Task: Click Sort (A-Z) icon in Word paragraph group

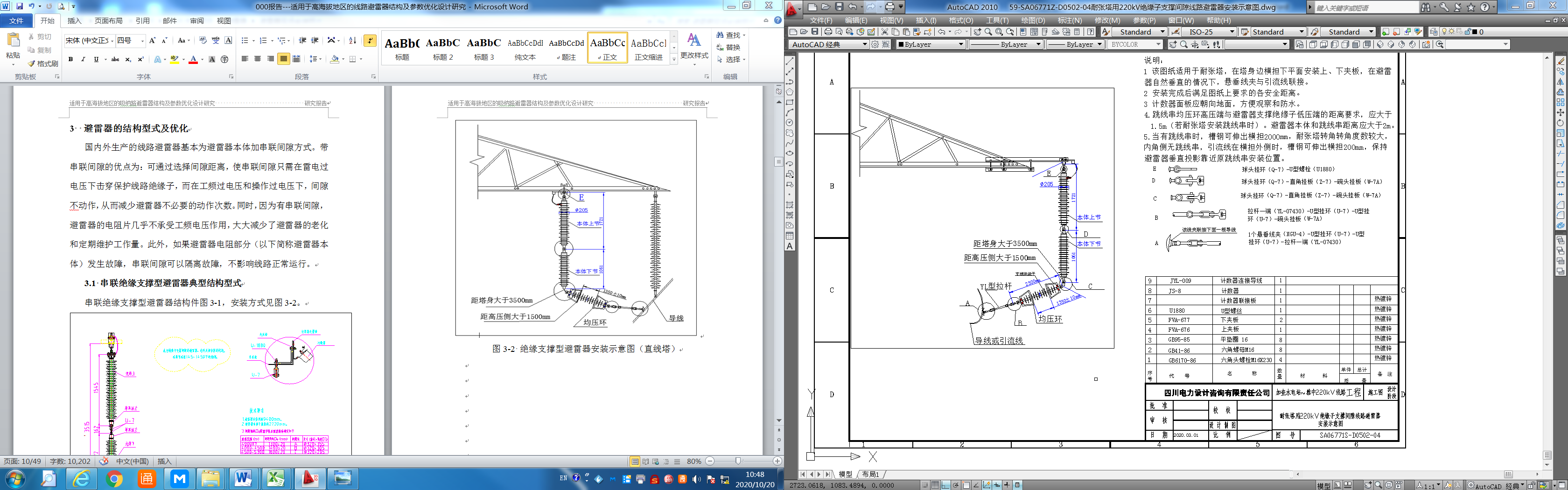Action: click(x=352, y=40)
